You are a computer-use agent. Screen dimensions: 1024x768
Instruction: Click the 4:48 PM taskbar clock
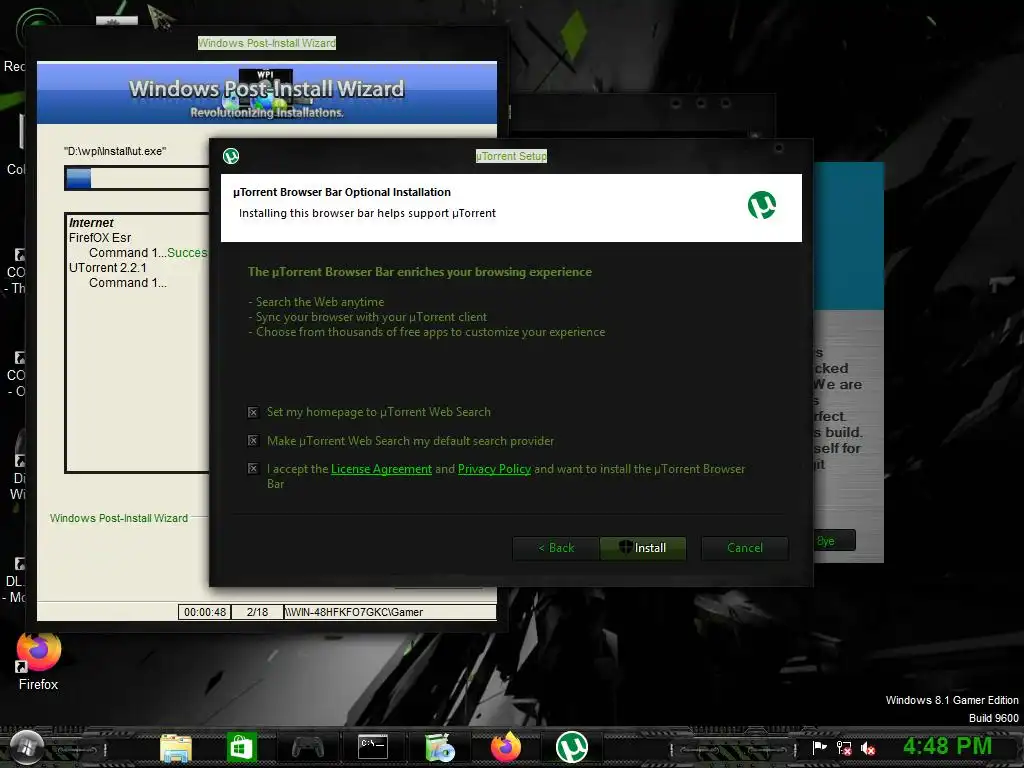click(x=947, y=746)
